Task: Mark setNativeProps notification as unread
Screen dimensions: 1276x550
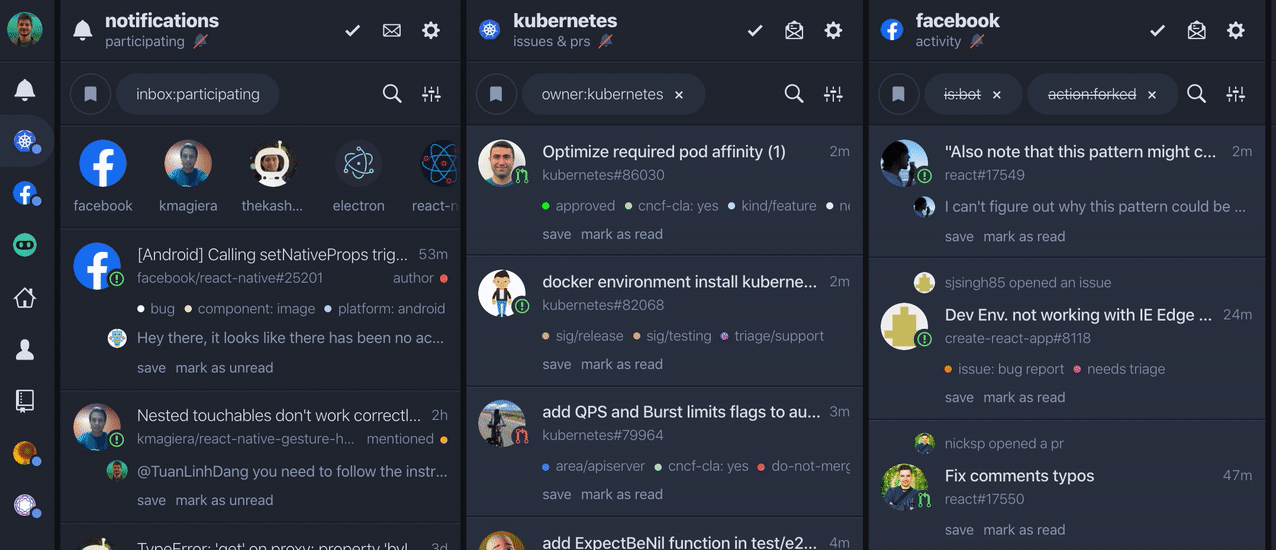Action: [x=224, y=368]
